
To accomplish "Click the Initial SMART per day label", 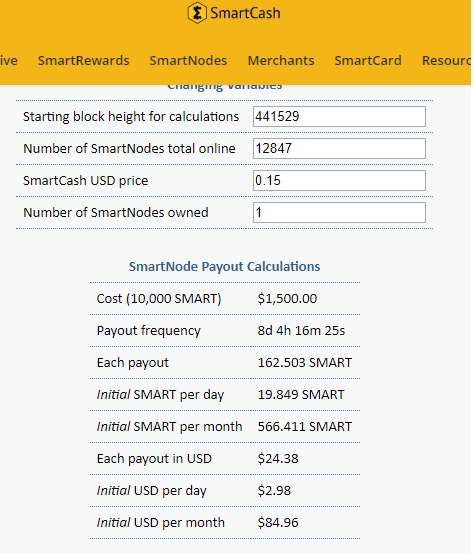I will click(160, 395).
